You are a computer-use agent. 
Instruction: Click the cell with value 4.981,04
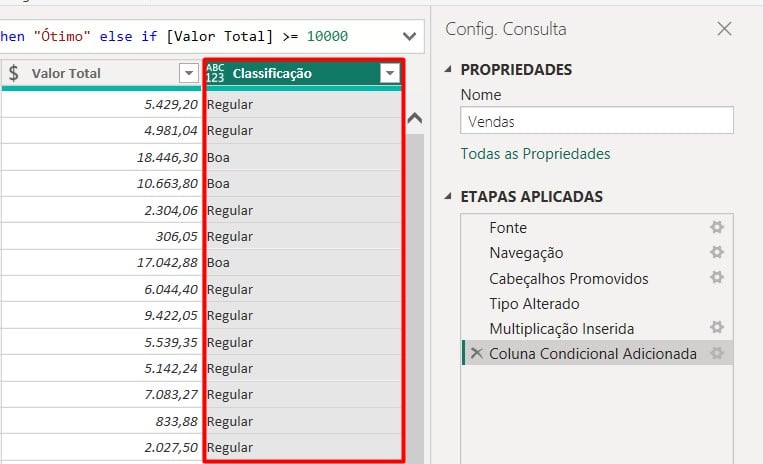click(101, 130)
